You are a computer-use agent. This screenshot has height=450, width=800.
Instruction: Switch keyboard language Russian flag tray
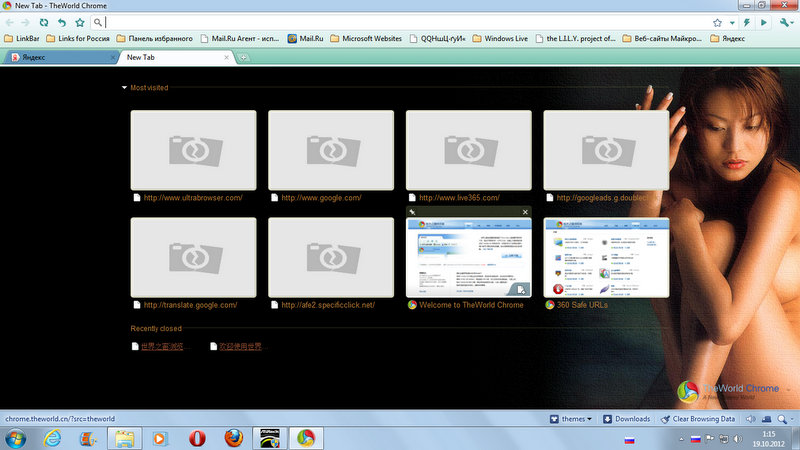point(695,439)
